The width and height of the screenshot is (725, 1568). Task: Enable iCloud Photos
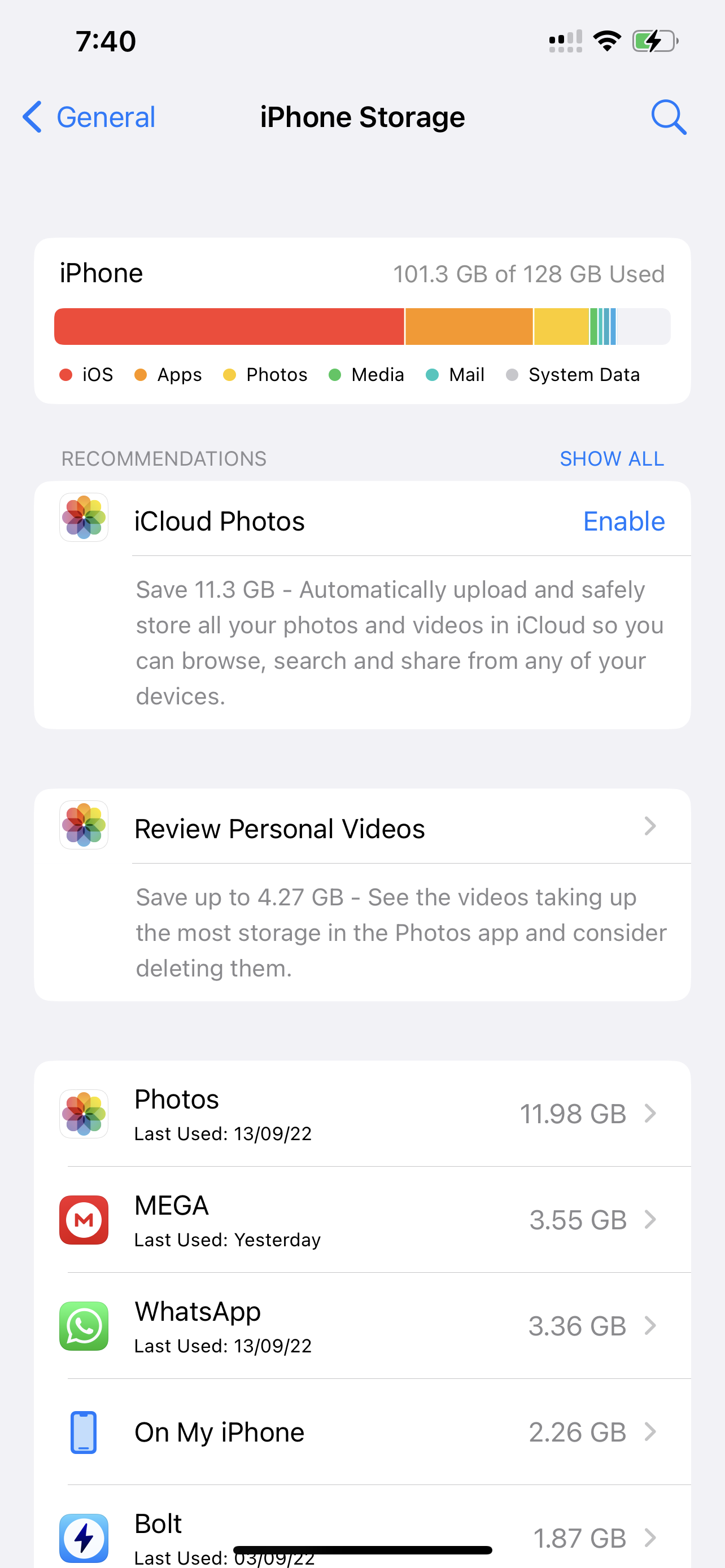click(x=623, y=521)
